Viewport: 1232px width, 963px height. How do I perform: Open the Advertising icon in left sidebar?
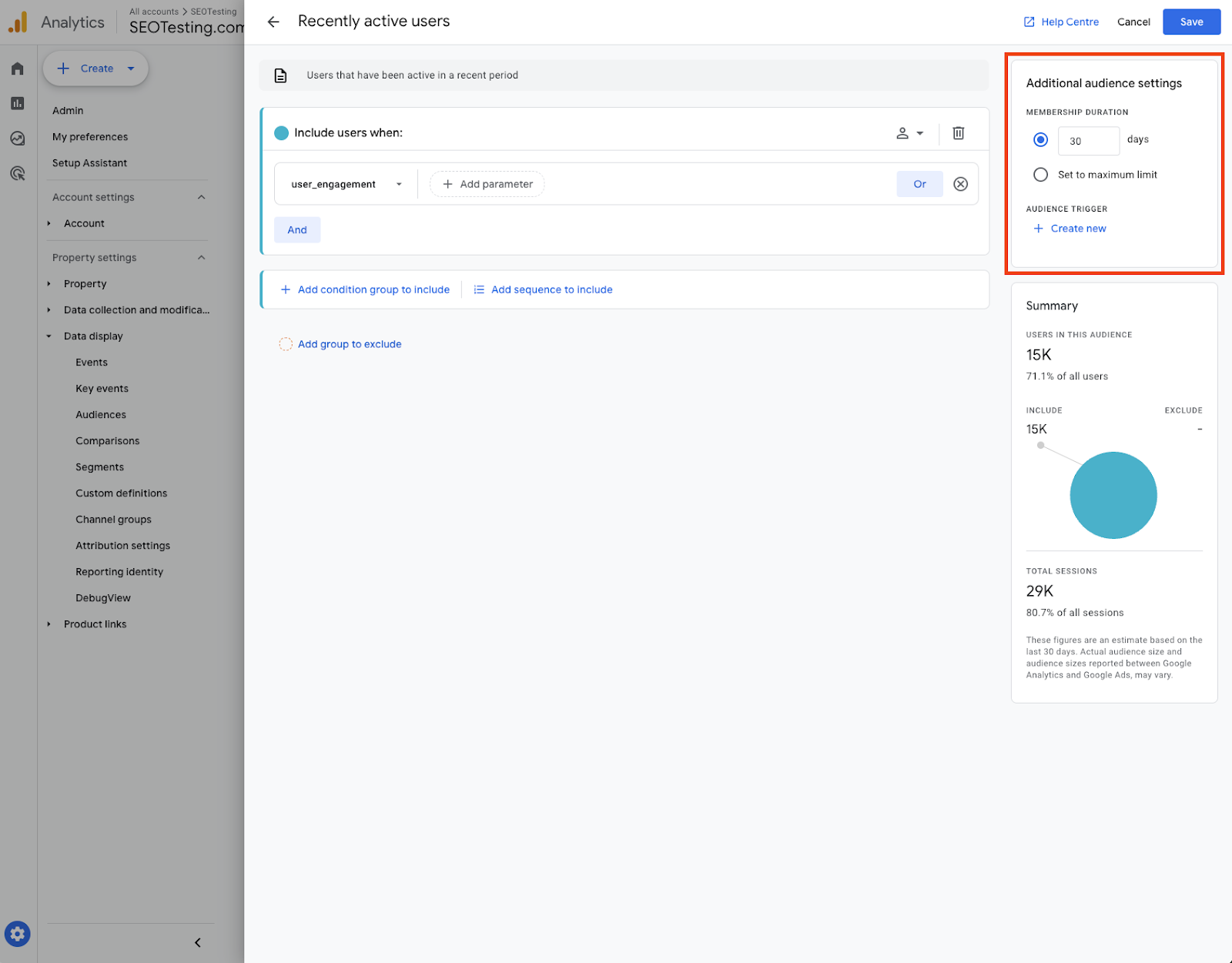pos(18,173)
